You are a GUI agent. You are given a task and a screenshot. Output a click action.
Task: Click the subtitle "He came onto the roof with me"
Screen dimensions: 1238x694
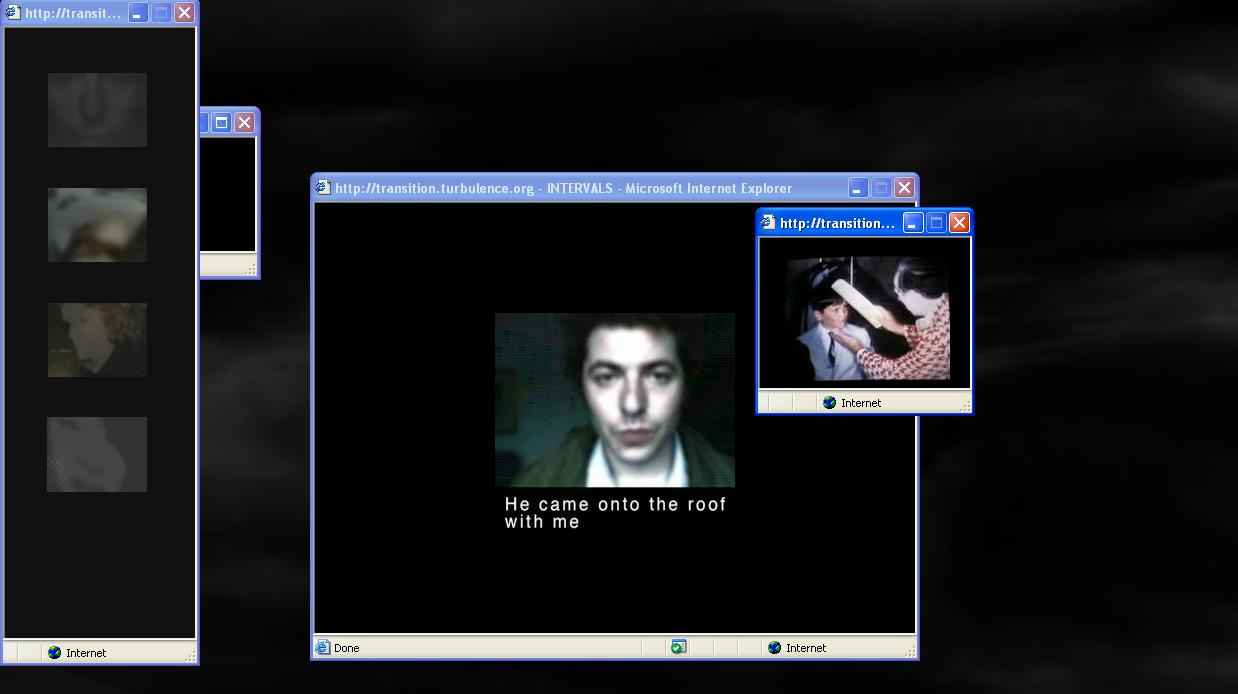pos(615,513)
